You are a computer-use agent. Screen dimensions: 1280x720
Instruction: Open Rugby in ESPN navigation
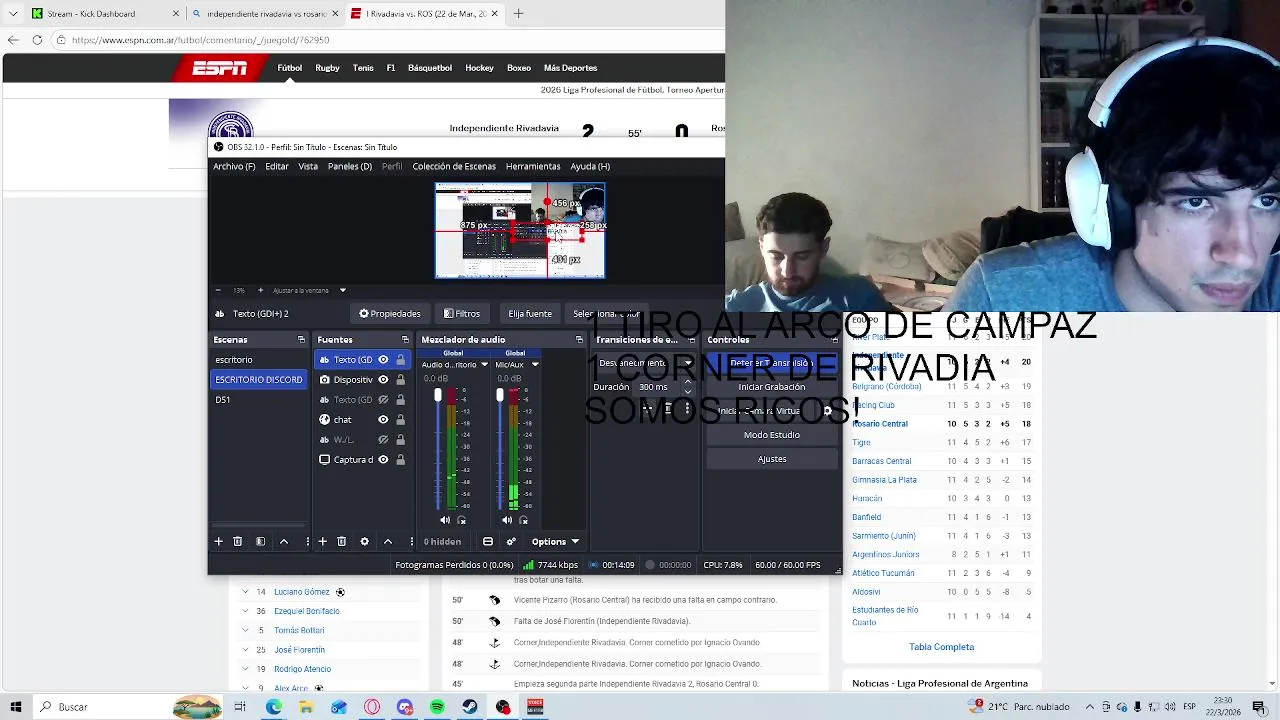[327, 68]
